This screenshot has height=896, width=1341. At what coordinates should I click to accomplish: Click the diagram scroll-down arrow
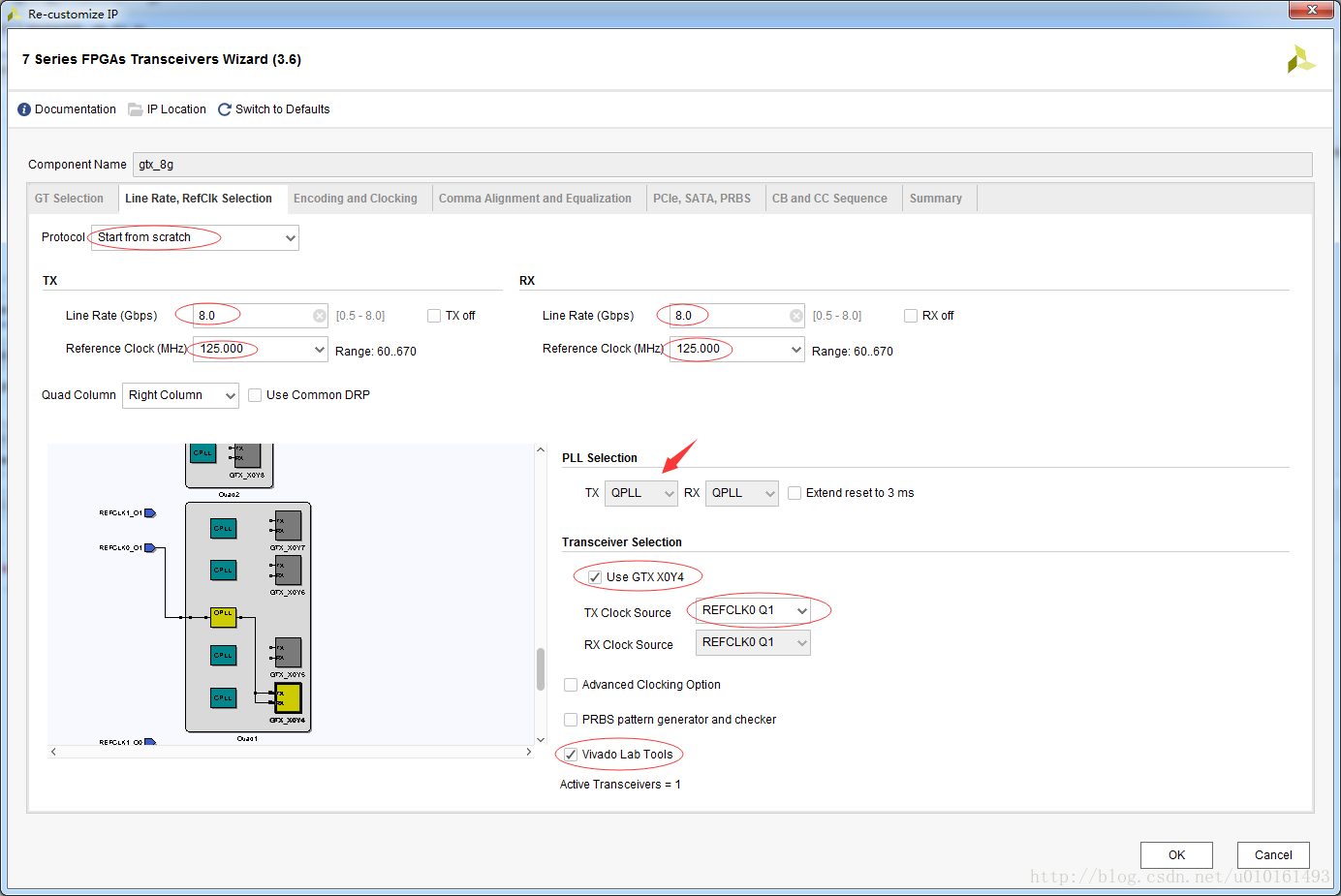click(541, 738)
